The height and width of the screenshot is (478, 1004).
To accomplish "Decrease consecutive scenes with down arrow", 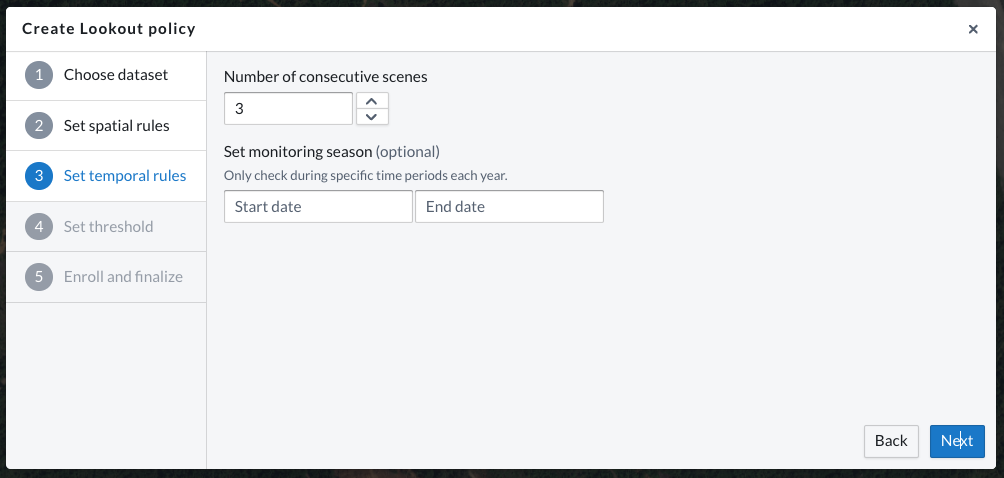I will (x=372, y=116).
